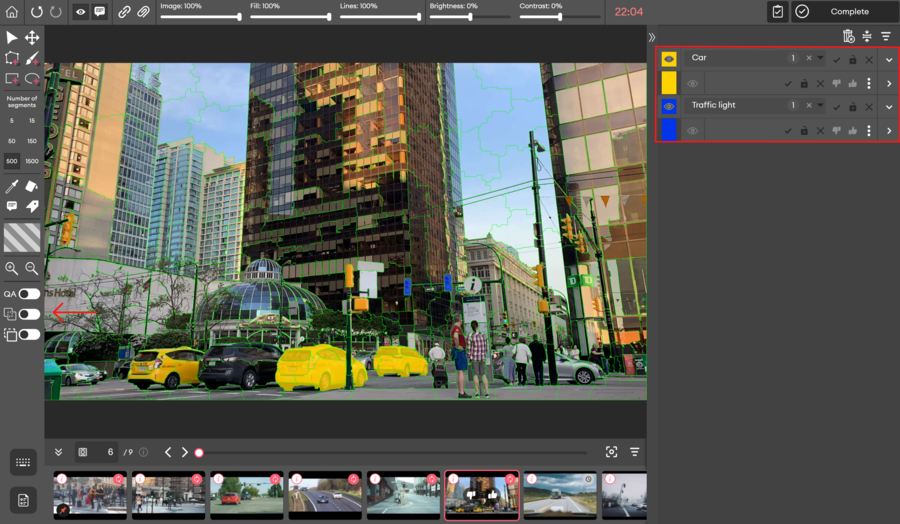This screenshot has height=524, width=900.
Task: Set number of segments to 50
Action: pos(11,141)
